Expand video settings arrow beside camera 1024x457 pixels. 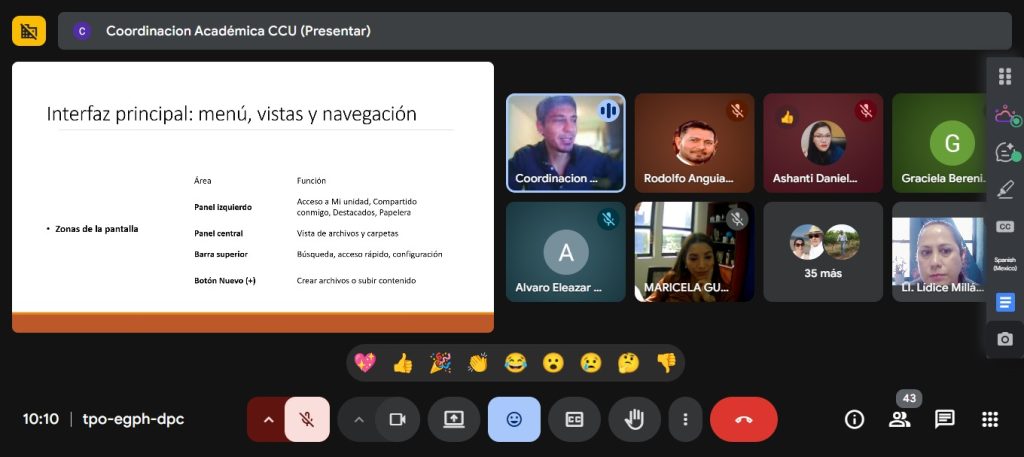pyautogui.click(x=358, y=419)
